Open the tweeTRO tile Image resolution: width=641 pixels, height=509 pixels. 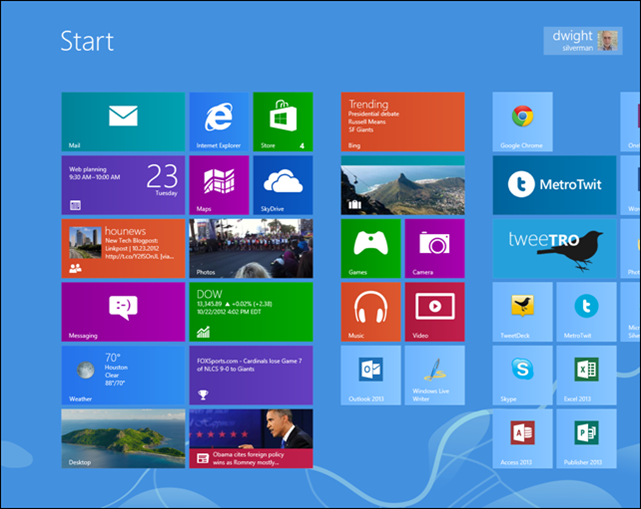pos(554,249)
